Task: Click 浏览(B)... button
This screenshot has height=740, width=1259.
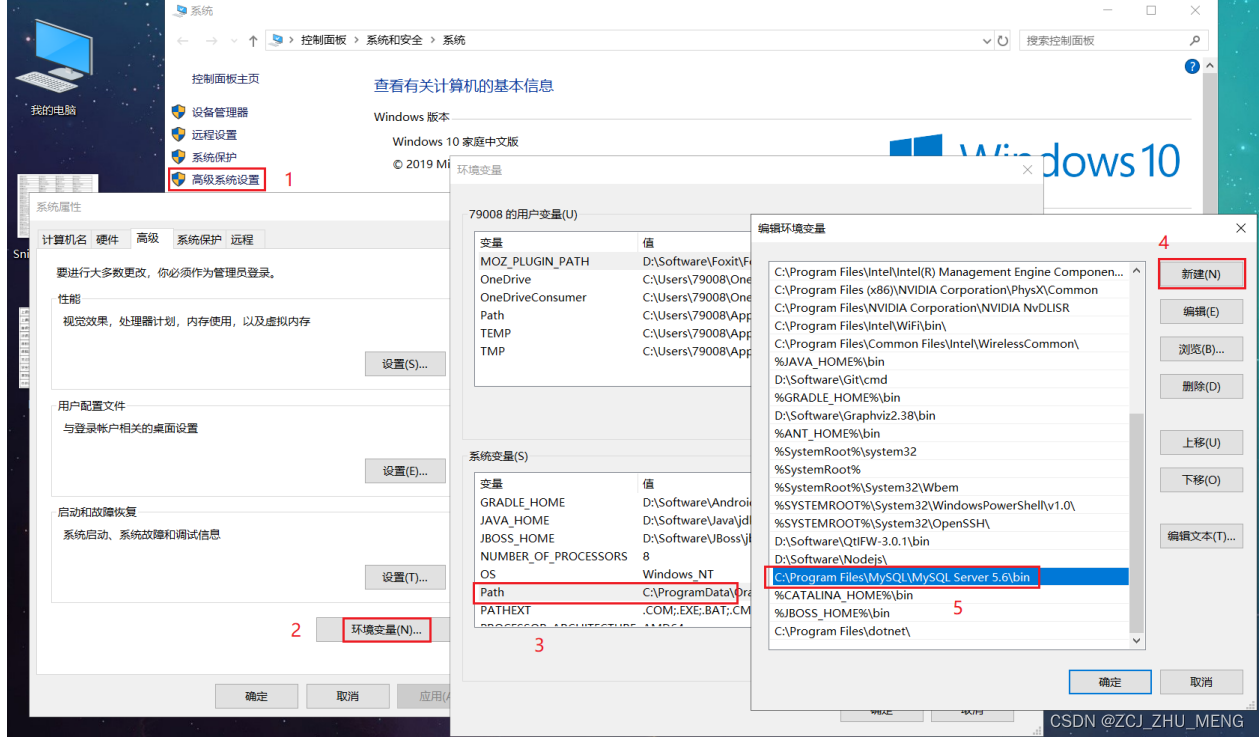Action: pyautogui.click(x=1201, y=349)
